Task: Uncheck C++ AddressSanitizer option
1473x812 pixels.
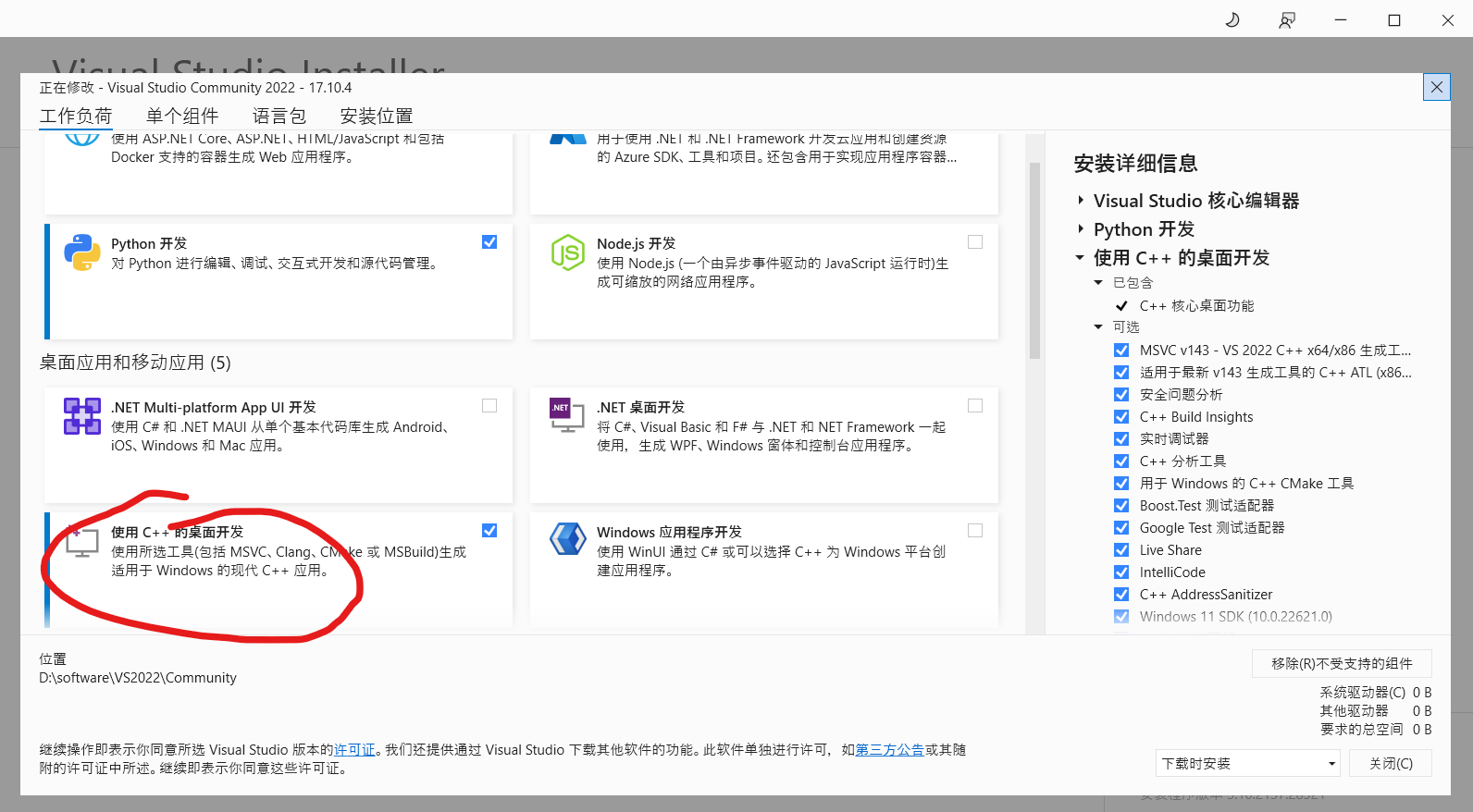Action: point(1121,595)
